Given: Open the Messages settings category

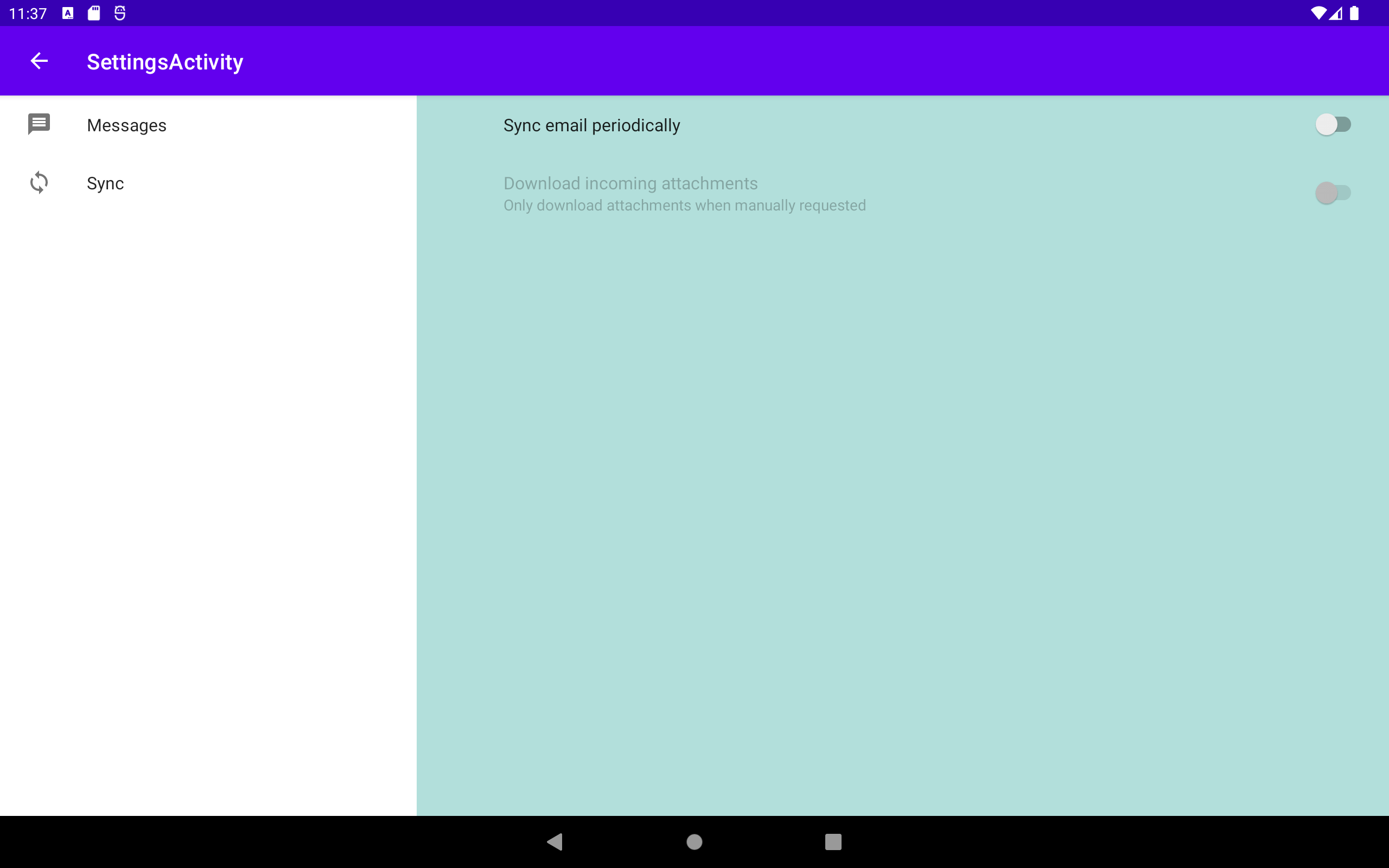Looking at the screenshot, I should pyautogui.click(x=126, y=125).
